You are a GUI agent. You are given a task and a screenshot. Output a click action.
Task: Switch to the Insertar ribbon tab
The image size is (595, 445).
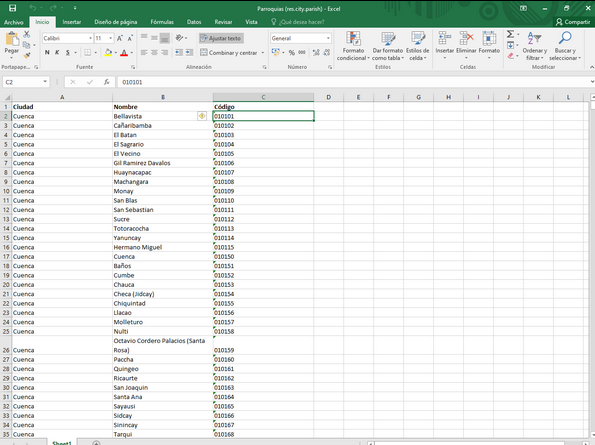click(x=72, y=22)
